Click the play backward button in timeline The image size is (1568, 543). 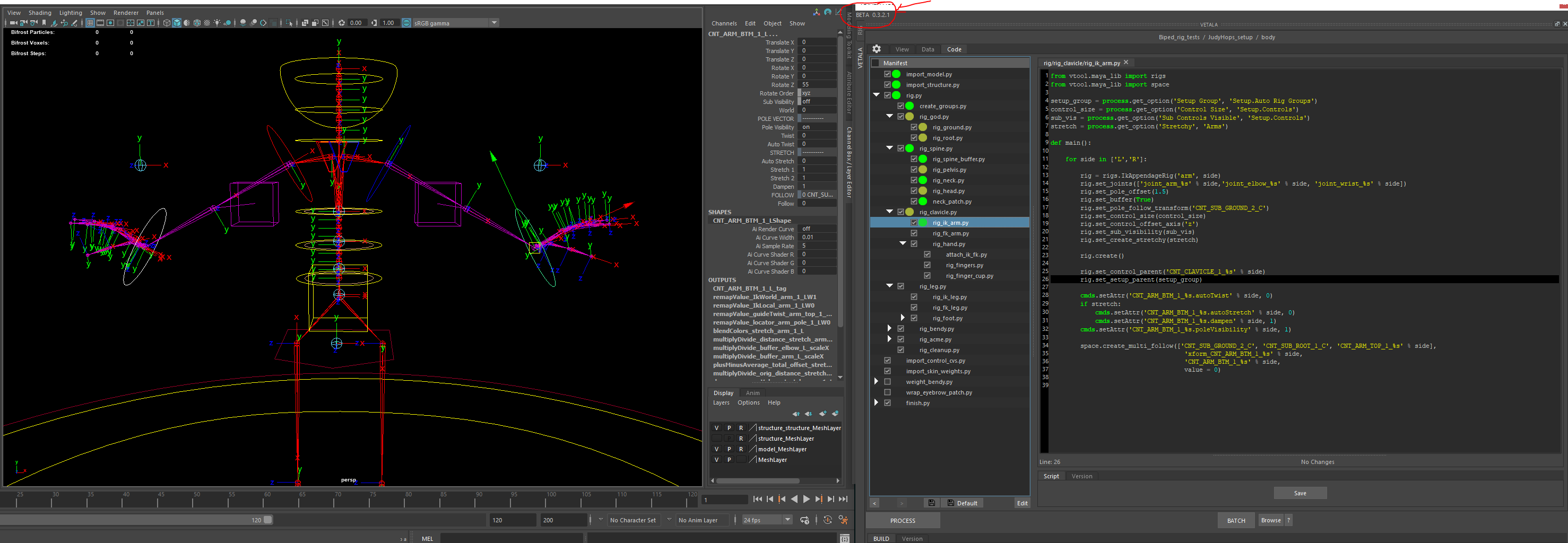click(794, 499)
